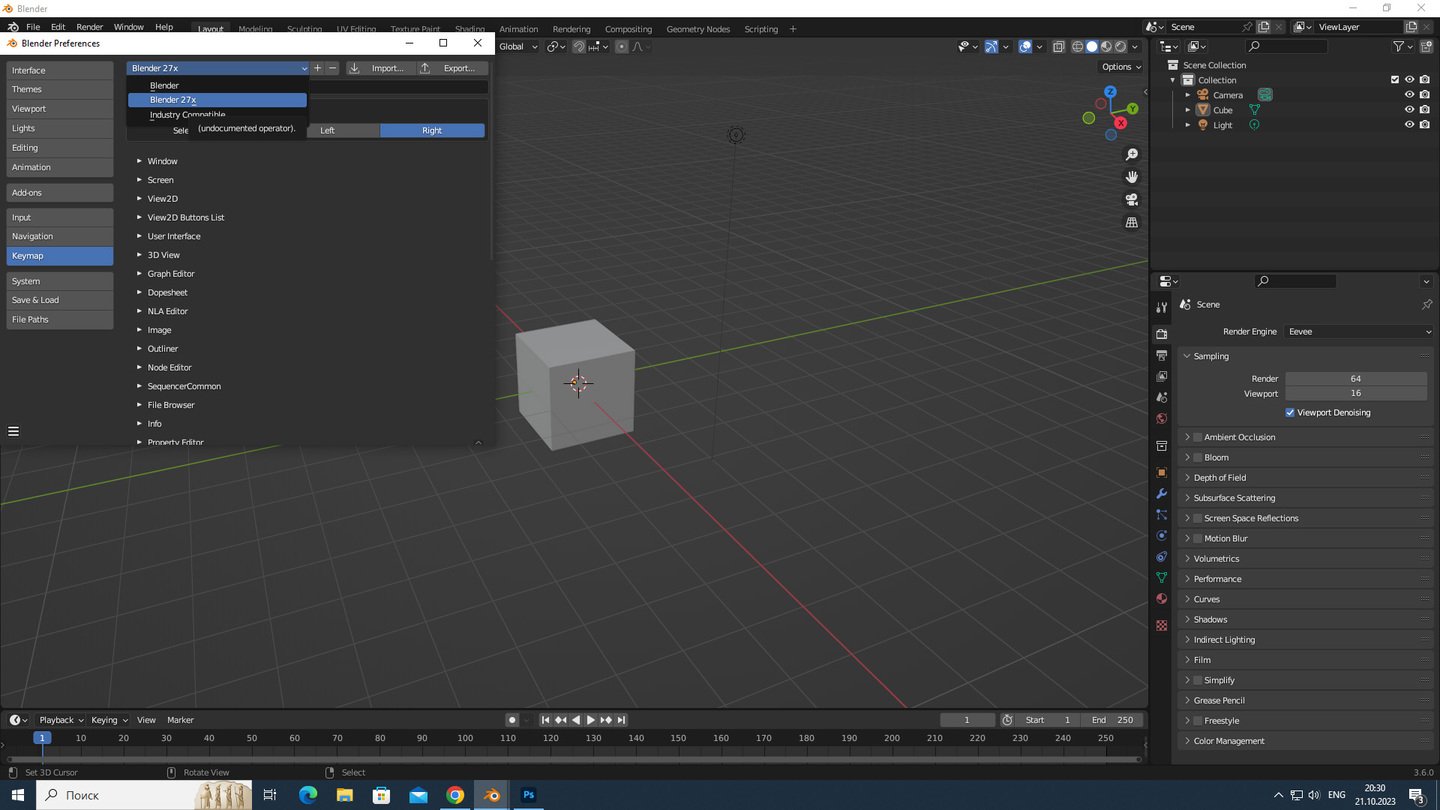Click the pan hand icon in viewport
This screenshot has width=1440, height=810.
[1131, 177]
